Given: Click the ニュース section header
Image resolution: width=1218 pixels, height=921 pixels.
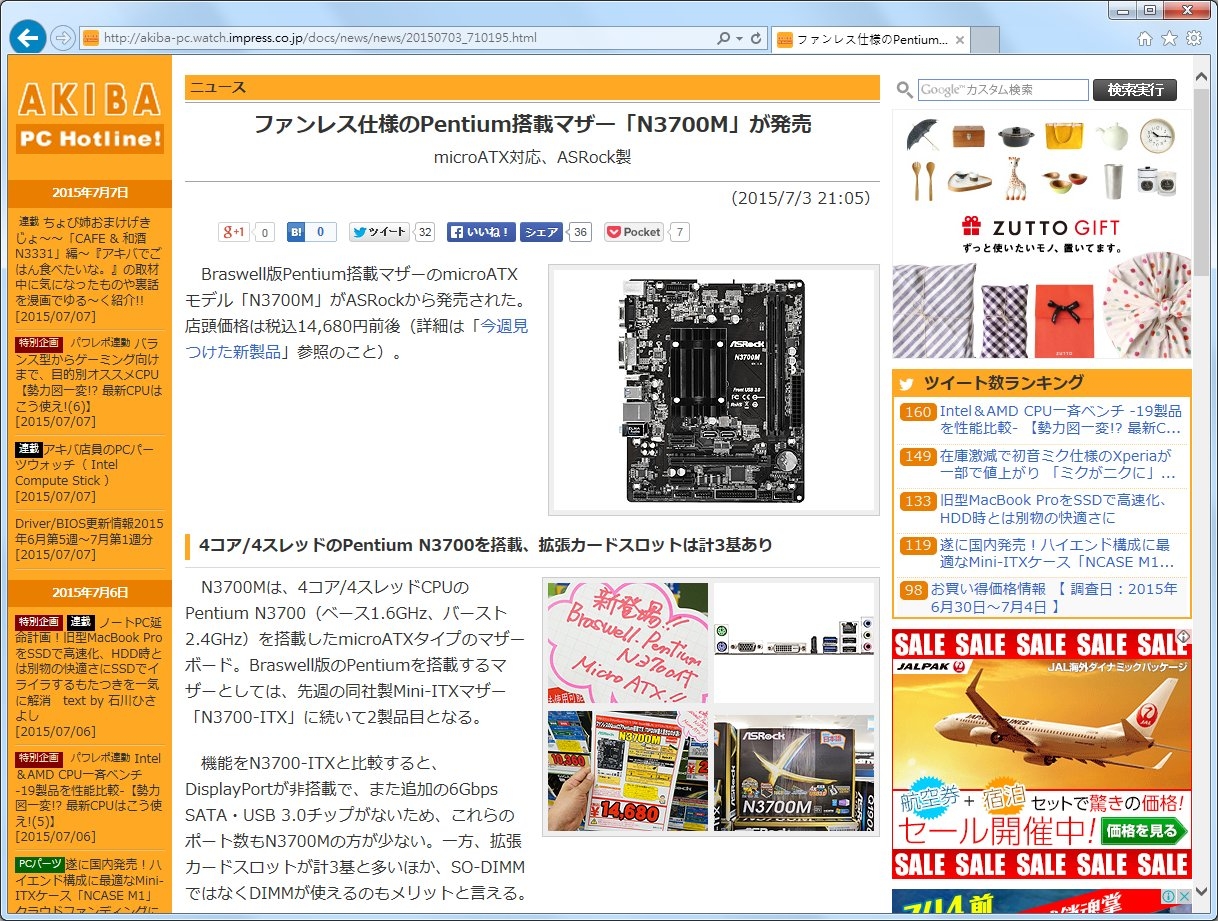Looking at the screenshot, I should [x=532, y=87].
